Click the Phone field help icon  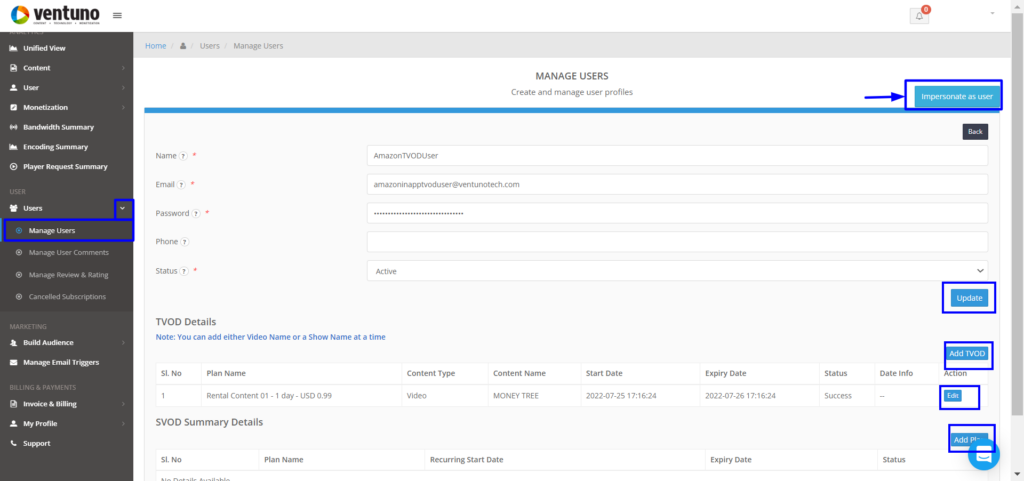click(x=185, y=242)
